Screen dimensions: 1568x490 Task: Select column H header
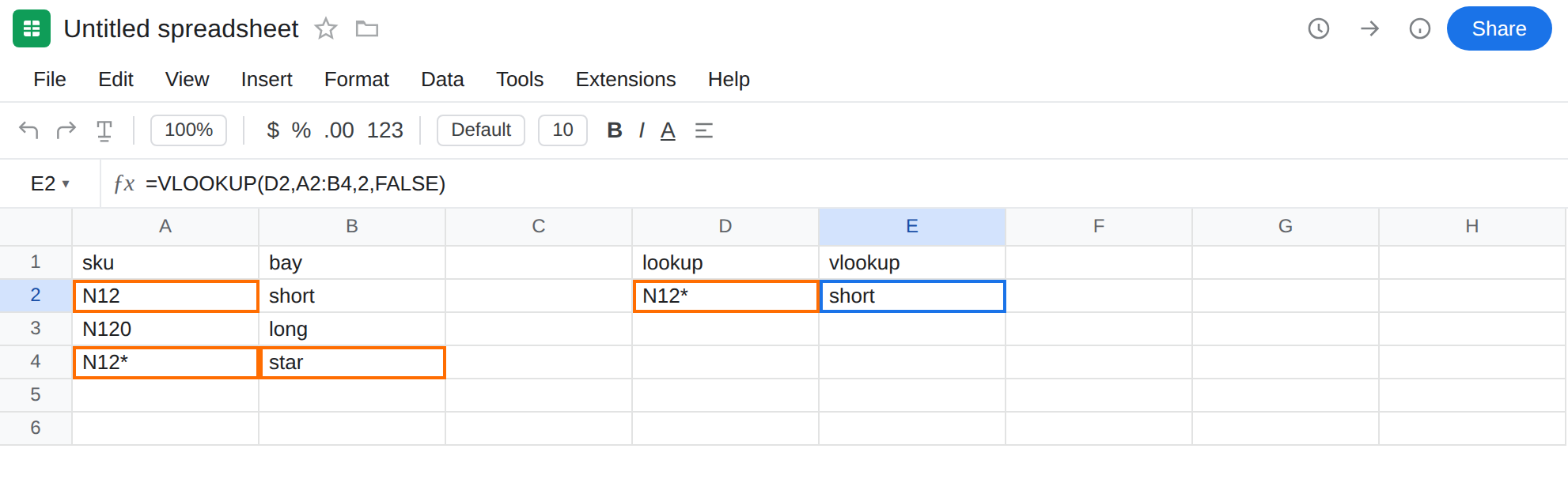coord(1472,226)
